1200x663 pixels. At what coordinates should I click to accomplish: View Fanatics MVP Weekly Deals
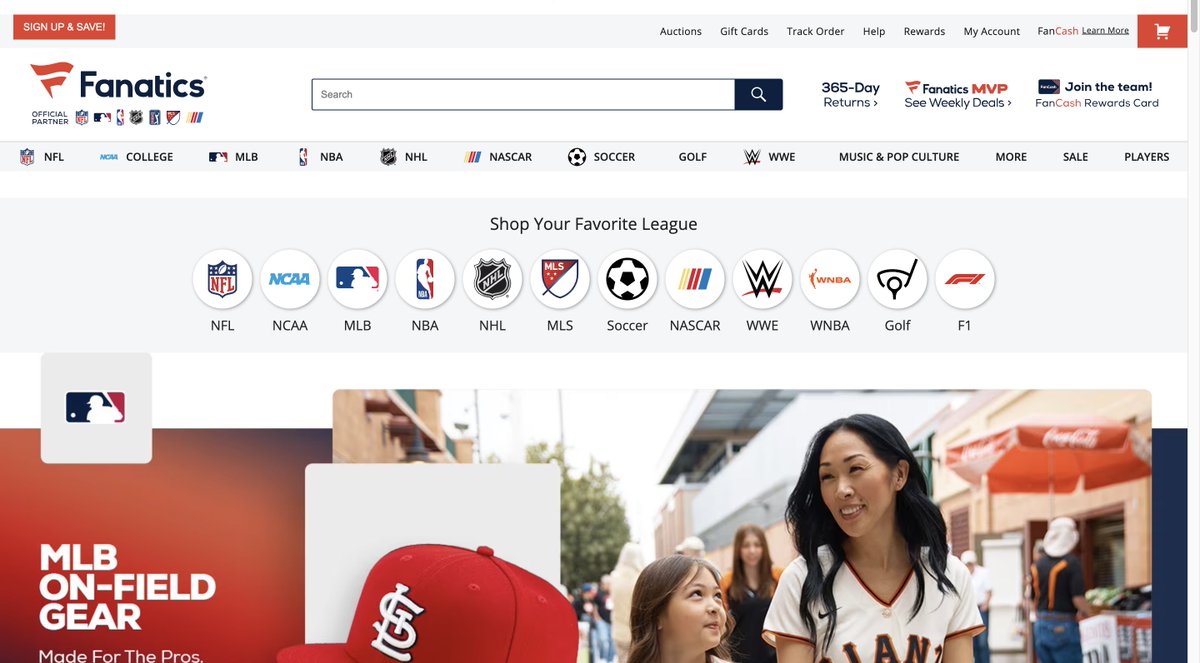coord(958,95)
